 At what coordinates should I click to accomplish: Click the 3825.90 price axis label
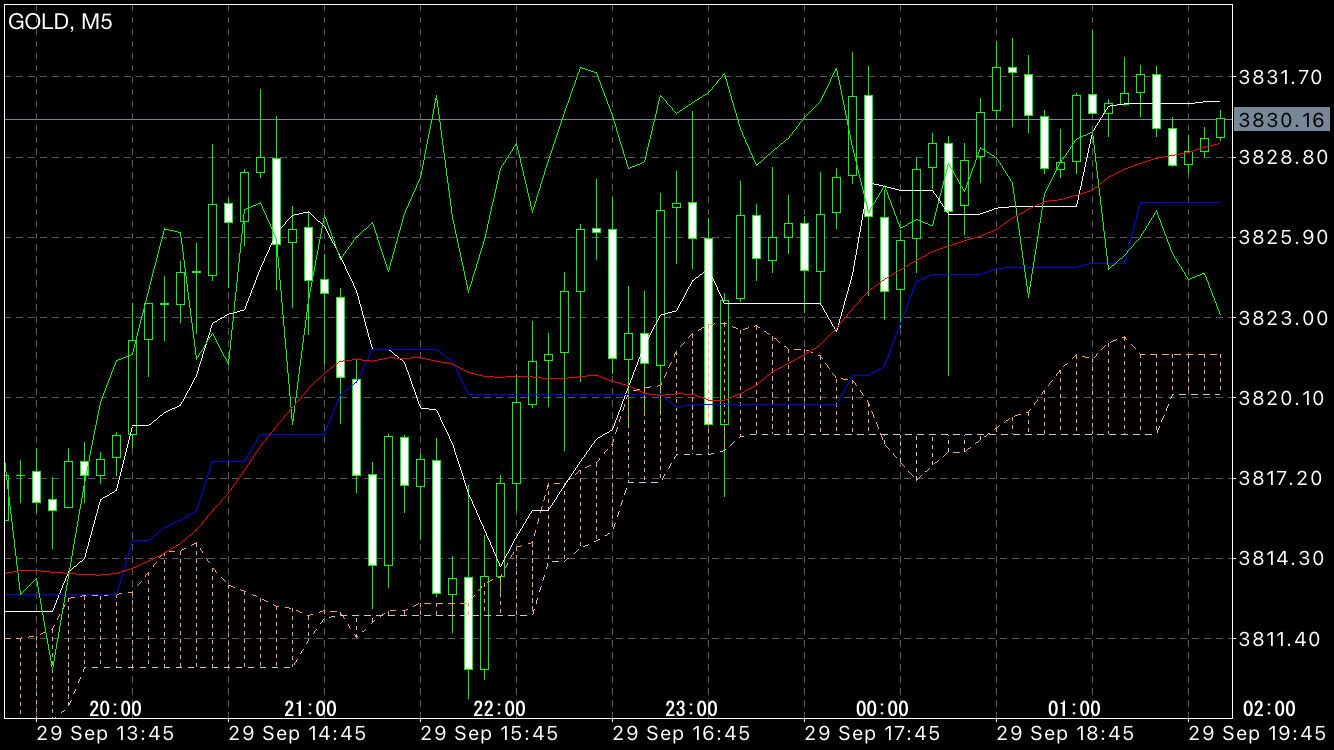pos(1281,237)
